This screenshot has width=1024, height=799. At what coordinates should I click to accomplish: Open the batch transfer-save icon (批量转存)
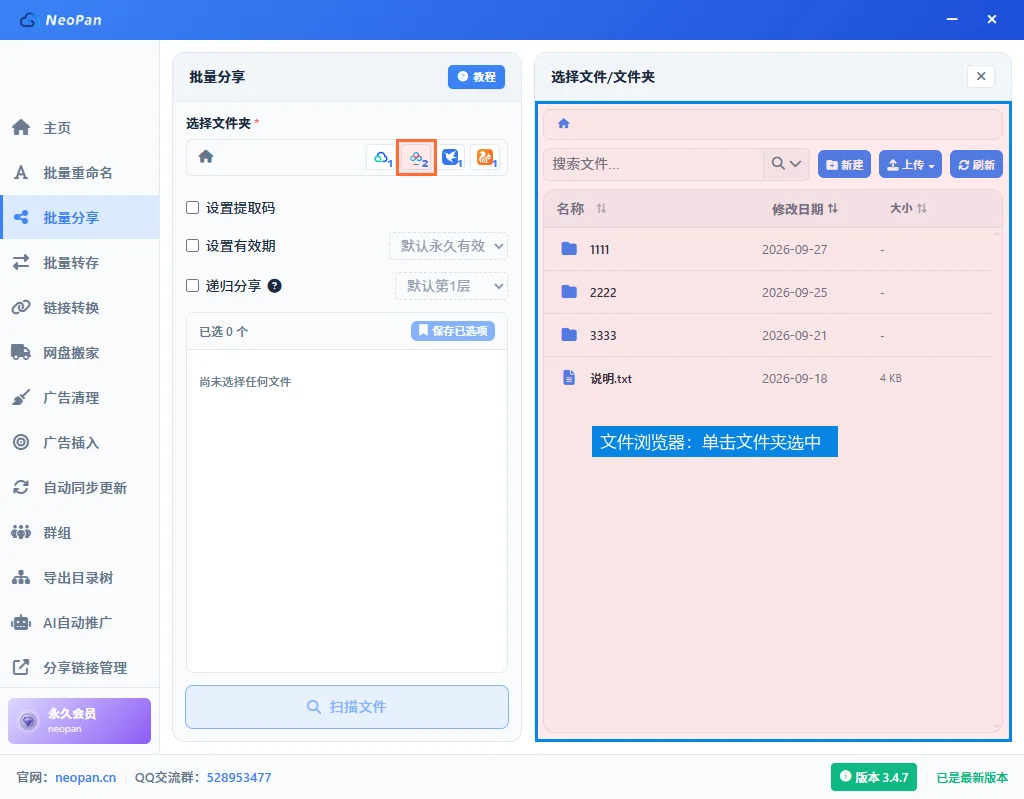[x=21, y=263]
